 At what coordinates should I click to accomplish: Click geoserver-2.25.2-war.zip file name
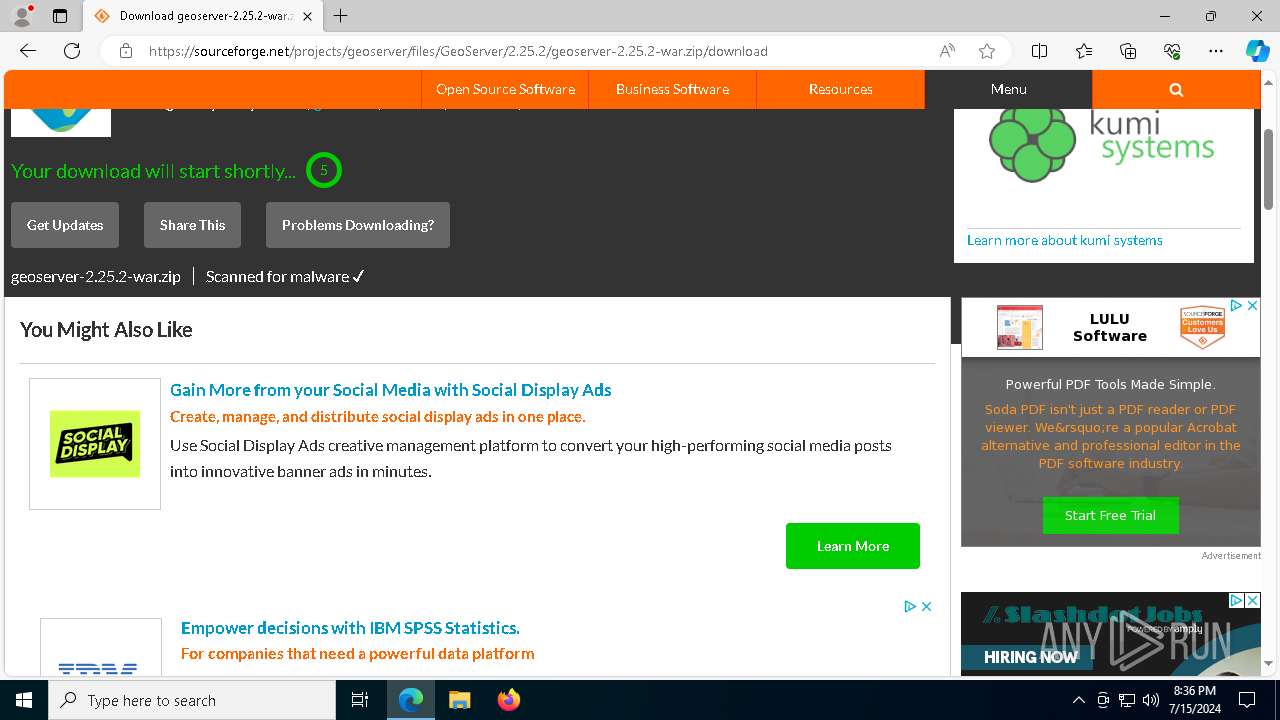(x=96, y=277)
